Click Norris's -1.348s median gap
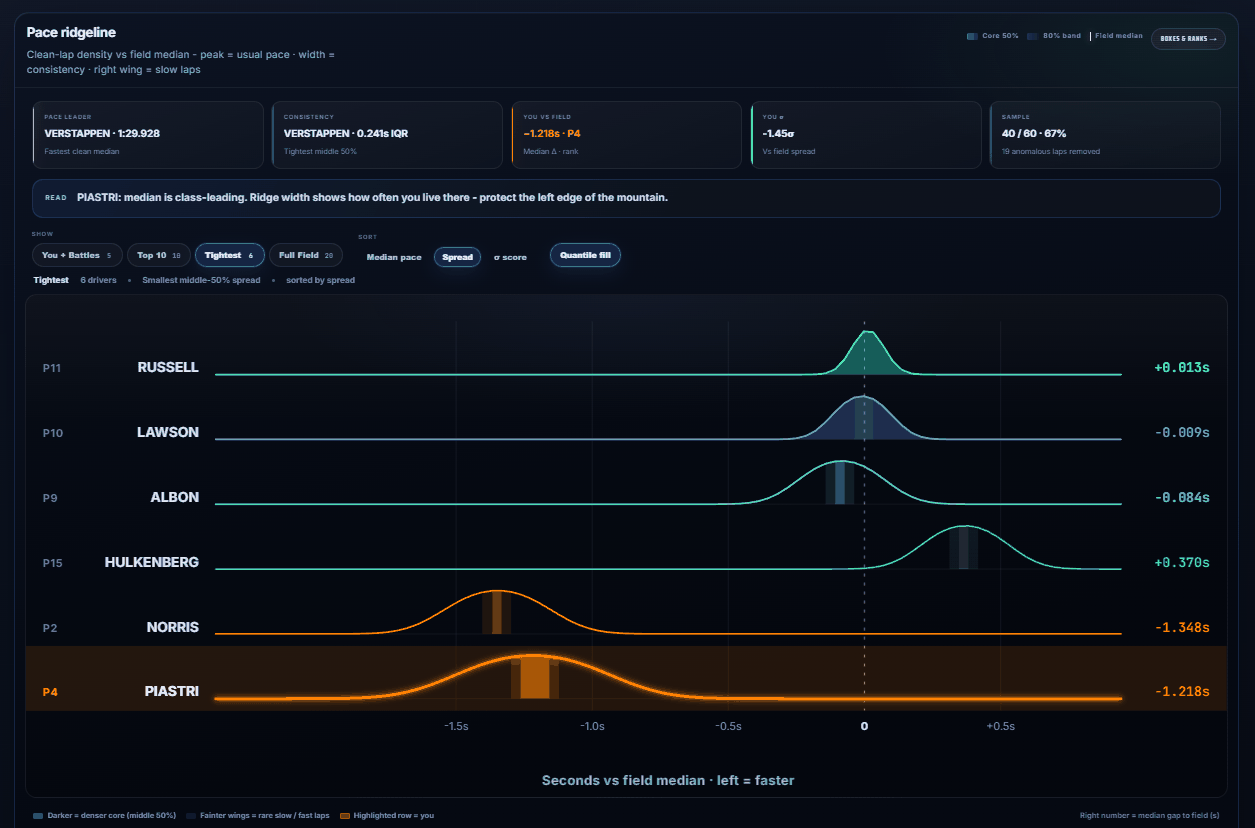The image size is (1255, 828). 1182,627
